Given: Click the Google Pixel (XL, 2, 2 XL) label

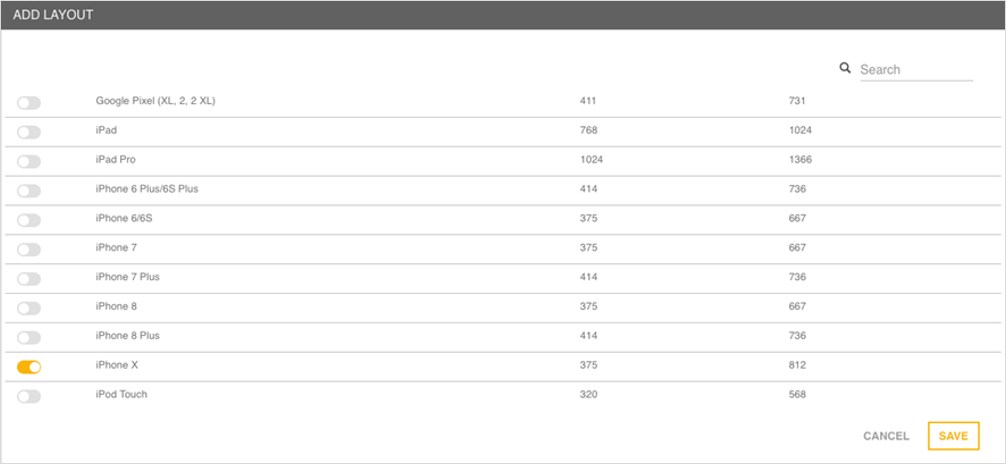Looking at the screenshot, I should [155, 101].
